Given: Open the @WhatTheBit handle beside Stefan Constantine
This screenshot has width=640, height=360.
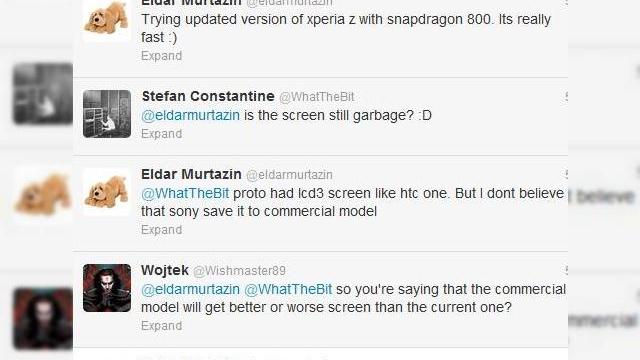Looking at the screenshot, I should pos(317,97).
